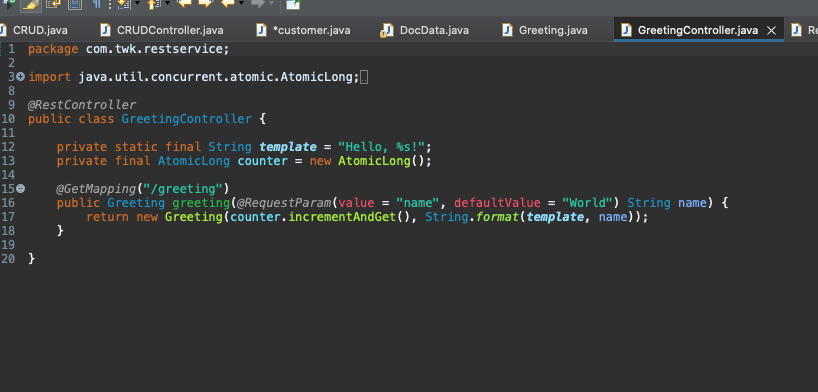Click the Next Annotation down-arrow icon

[124, 5]
